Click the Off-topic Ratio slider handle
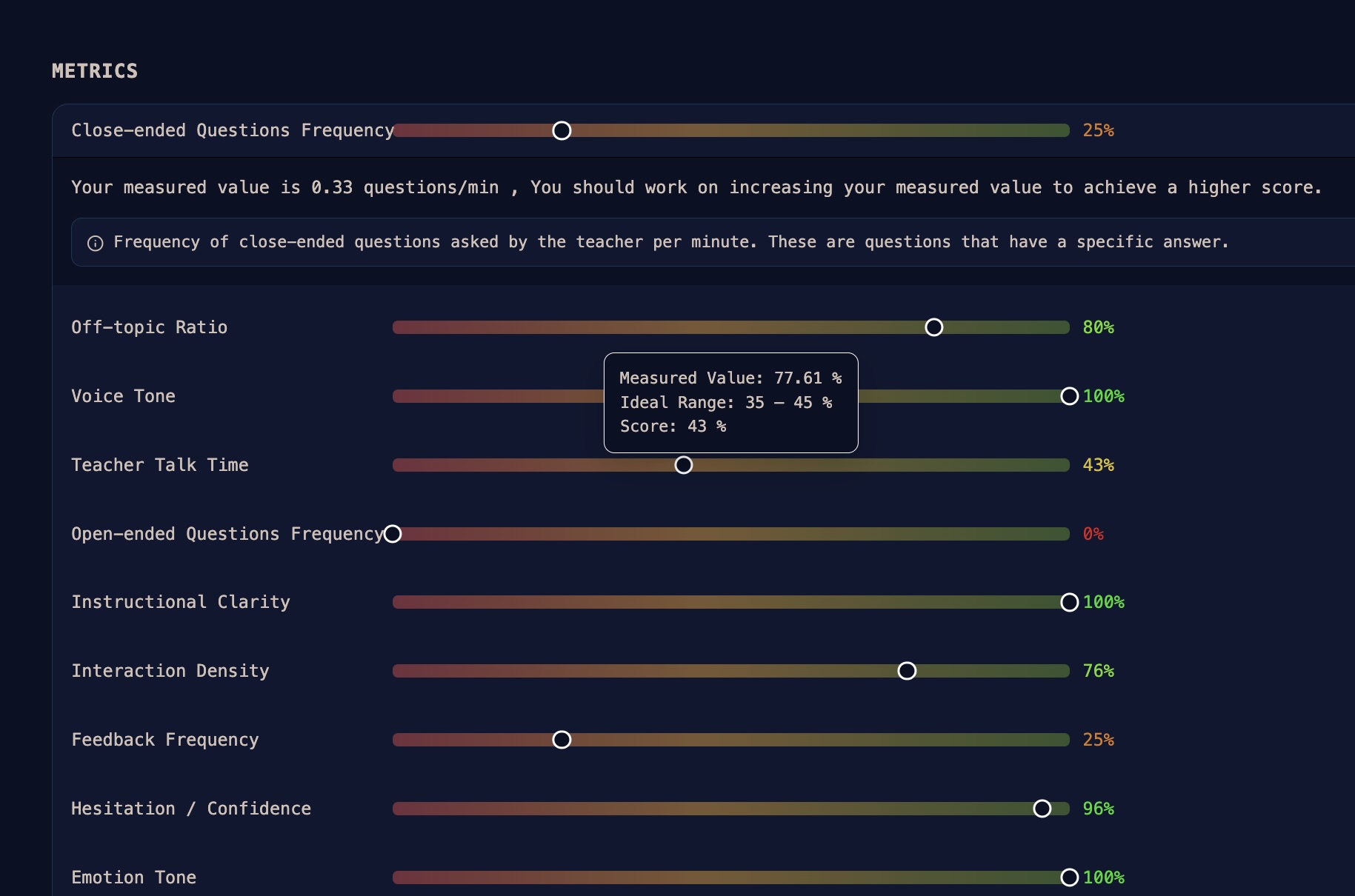Image resolution: width=1355 pixels, height=896 pixels. (933, 327)
